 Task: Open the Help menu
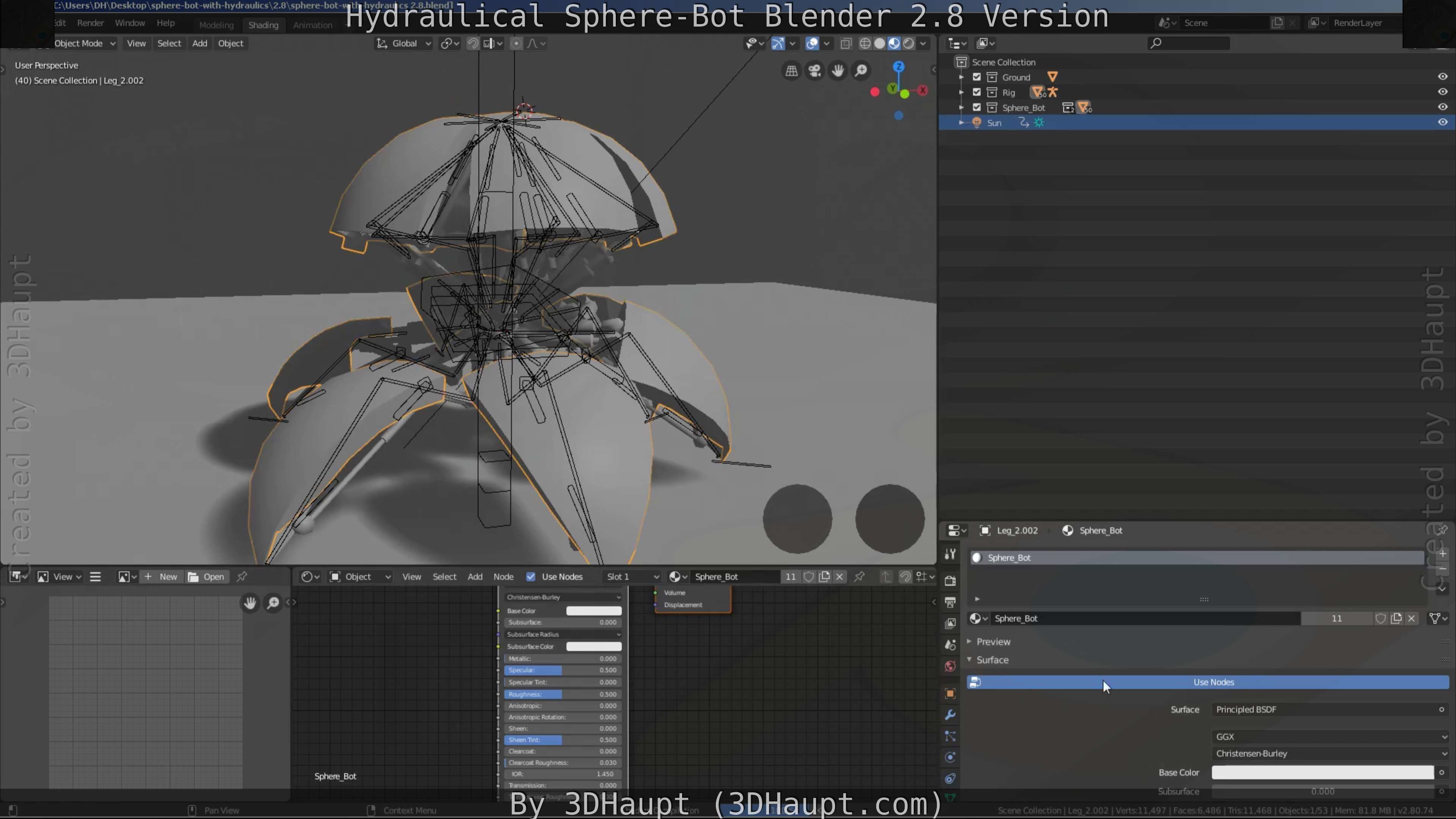[x=166, y=23]
